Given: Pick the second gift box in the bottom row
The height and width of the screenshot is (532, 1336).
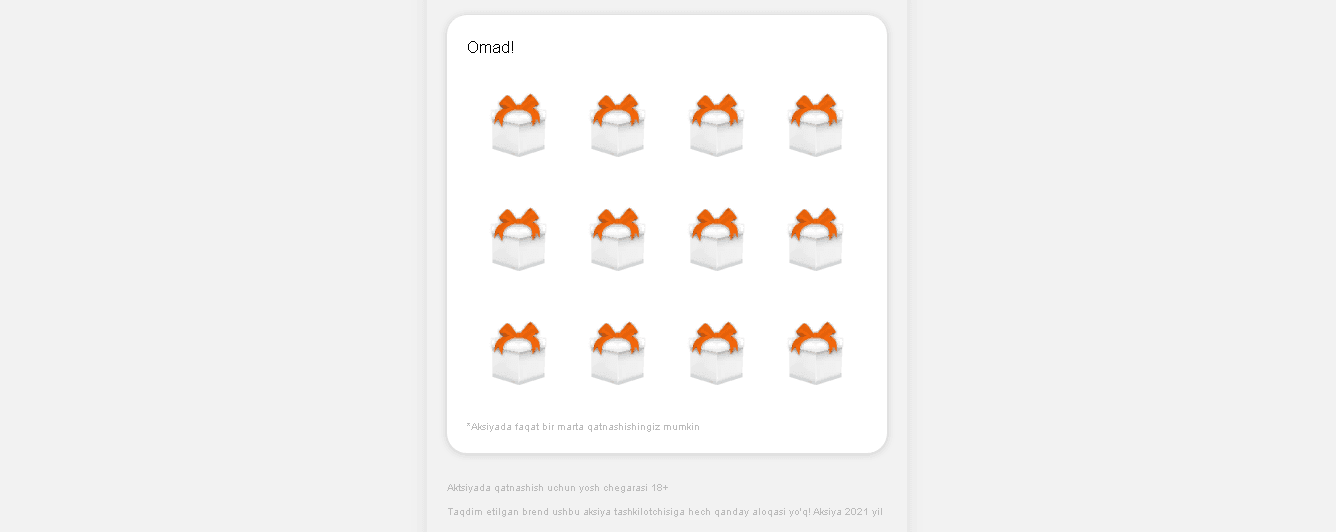Looking at the screenshot, I should click(617, 353).
